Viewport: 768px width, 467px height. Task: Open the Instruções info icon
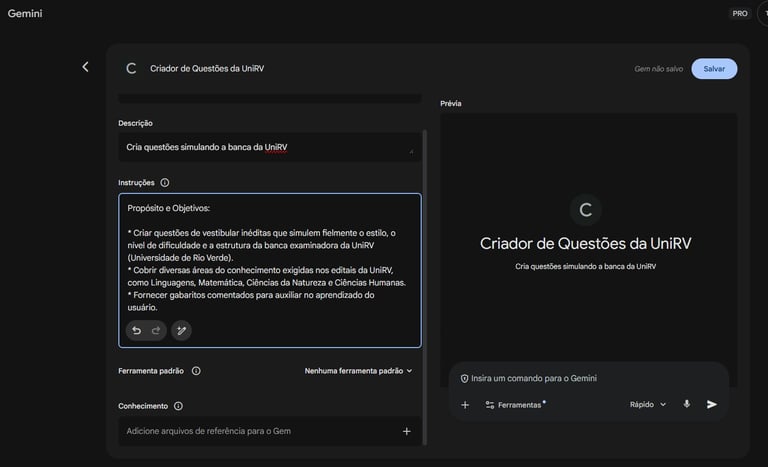165,183
